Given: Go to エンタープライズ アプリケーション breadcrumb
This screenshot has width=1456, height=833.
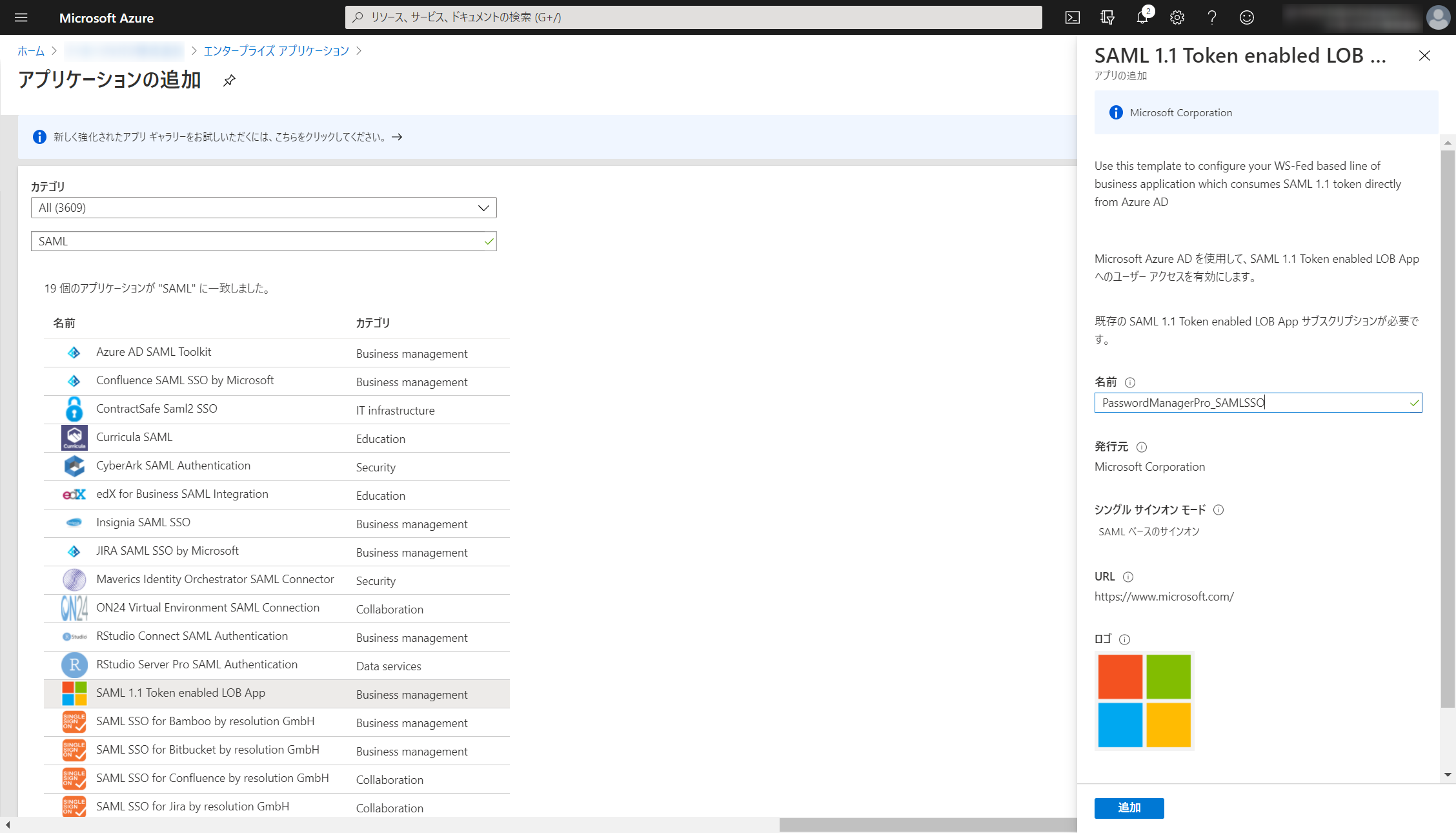Looking at the screenshot, I should pos(276,50).
